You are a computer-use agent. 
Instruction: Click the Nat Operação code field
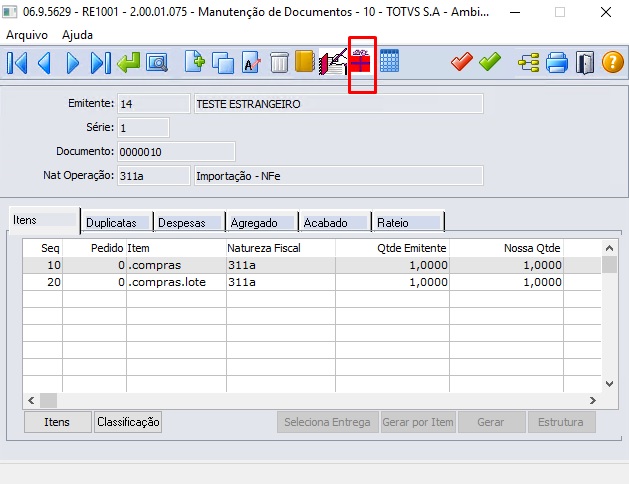point(154,176)
